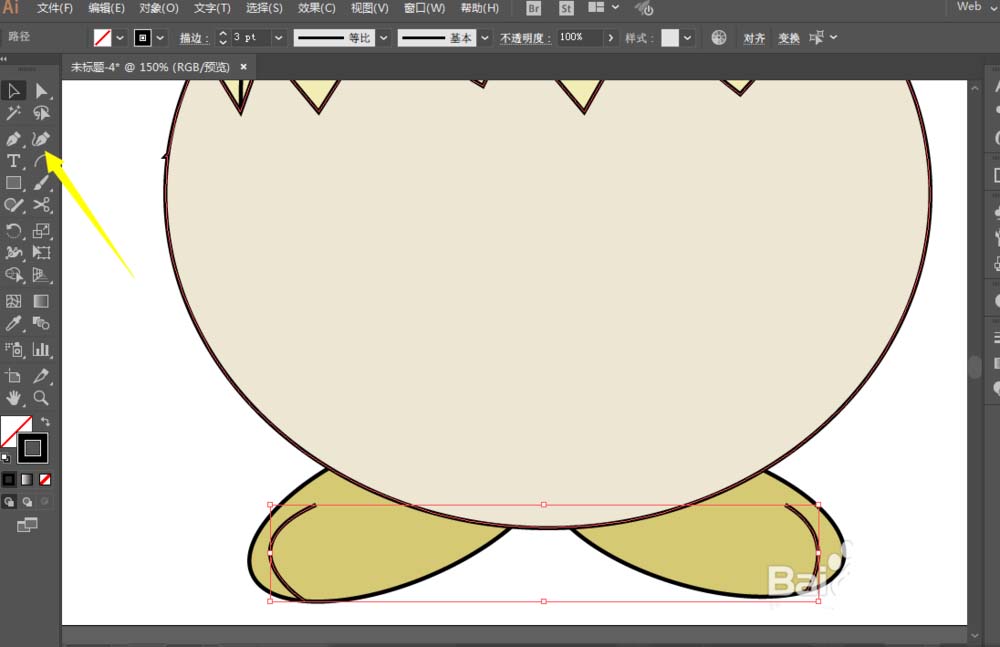Select the Gradient tool
The image size is (1000, 647).
41,301
